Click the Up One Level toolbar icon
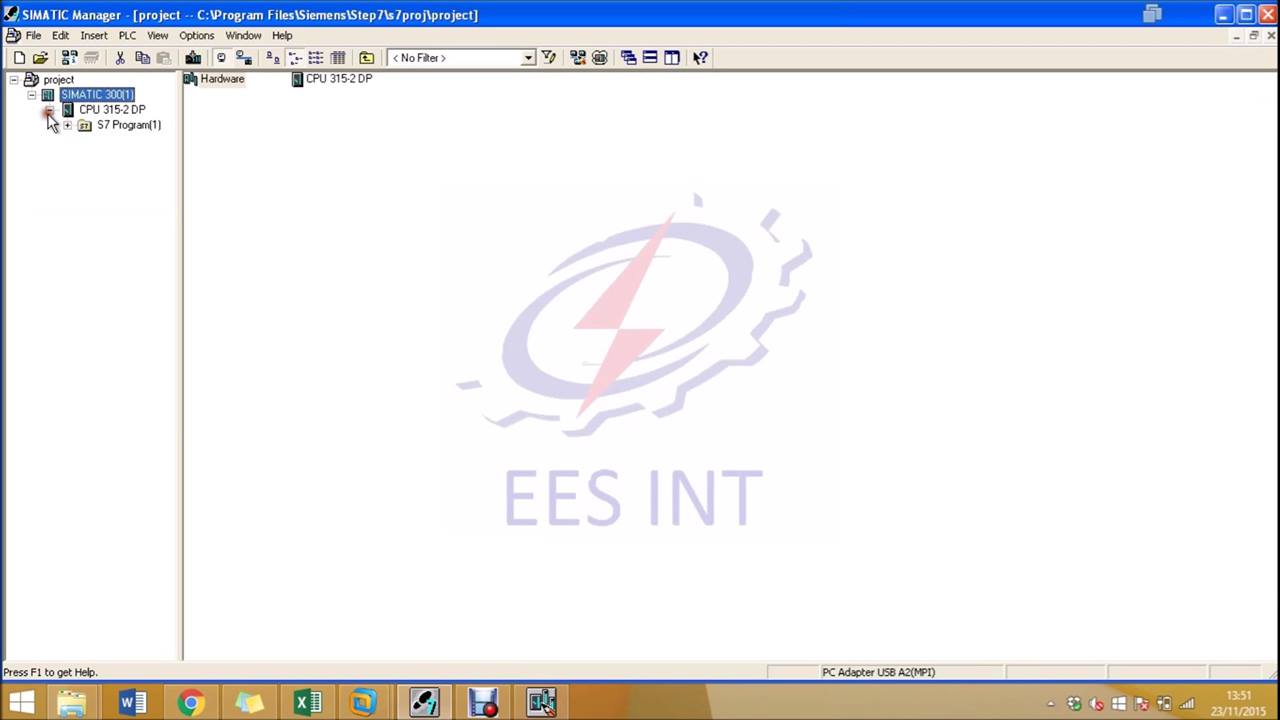1280x720 pixels. coord(366,58)
